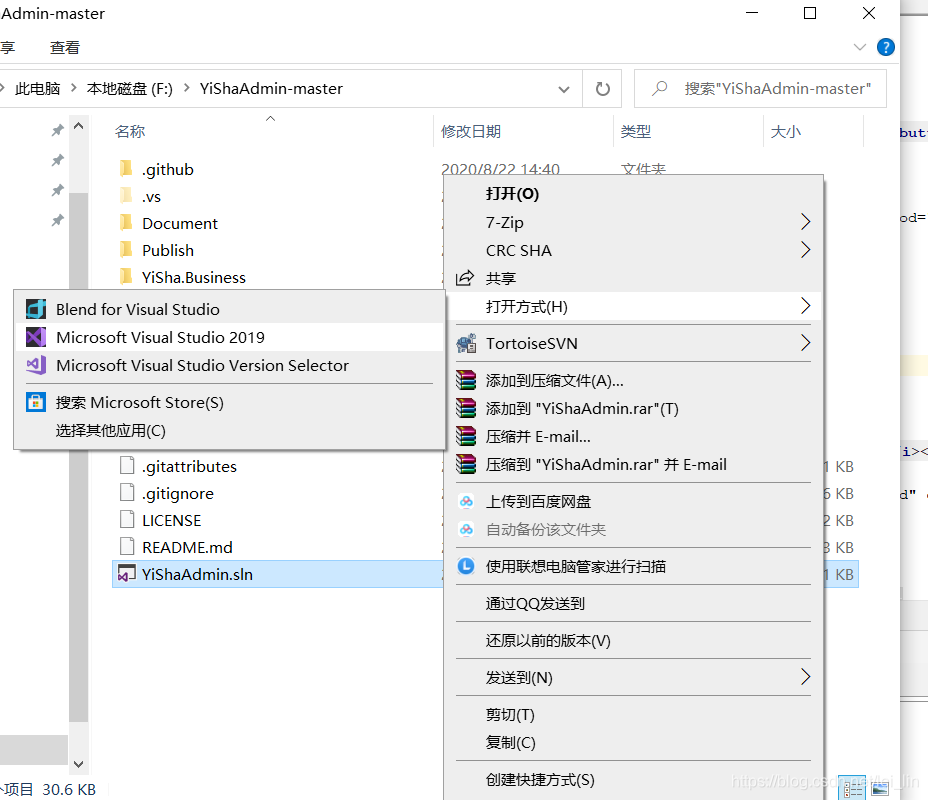Click the TortoiseSVN turtle icon
Screen dimensions: 928x800
[466, 343]
